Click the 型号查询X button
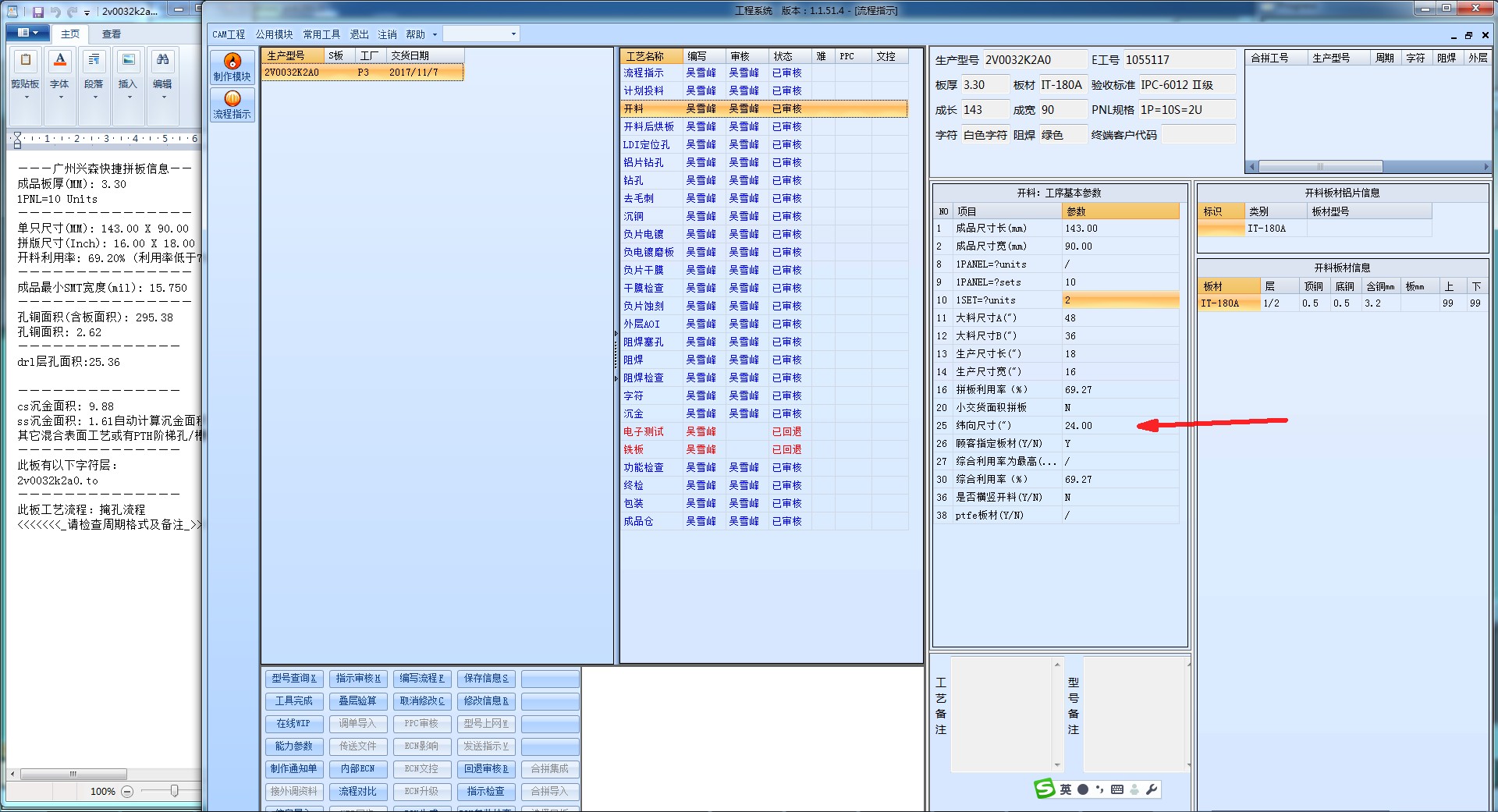The image size is (1498, 812). [294, 679]
